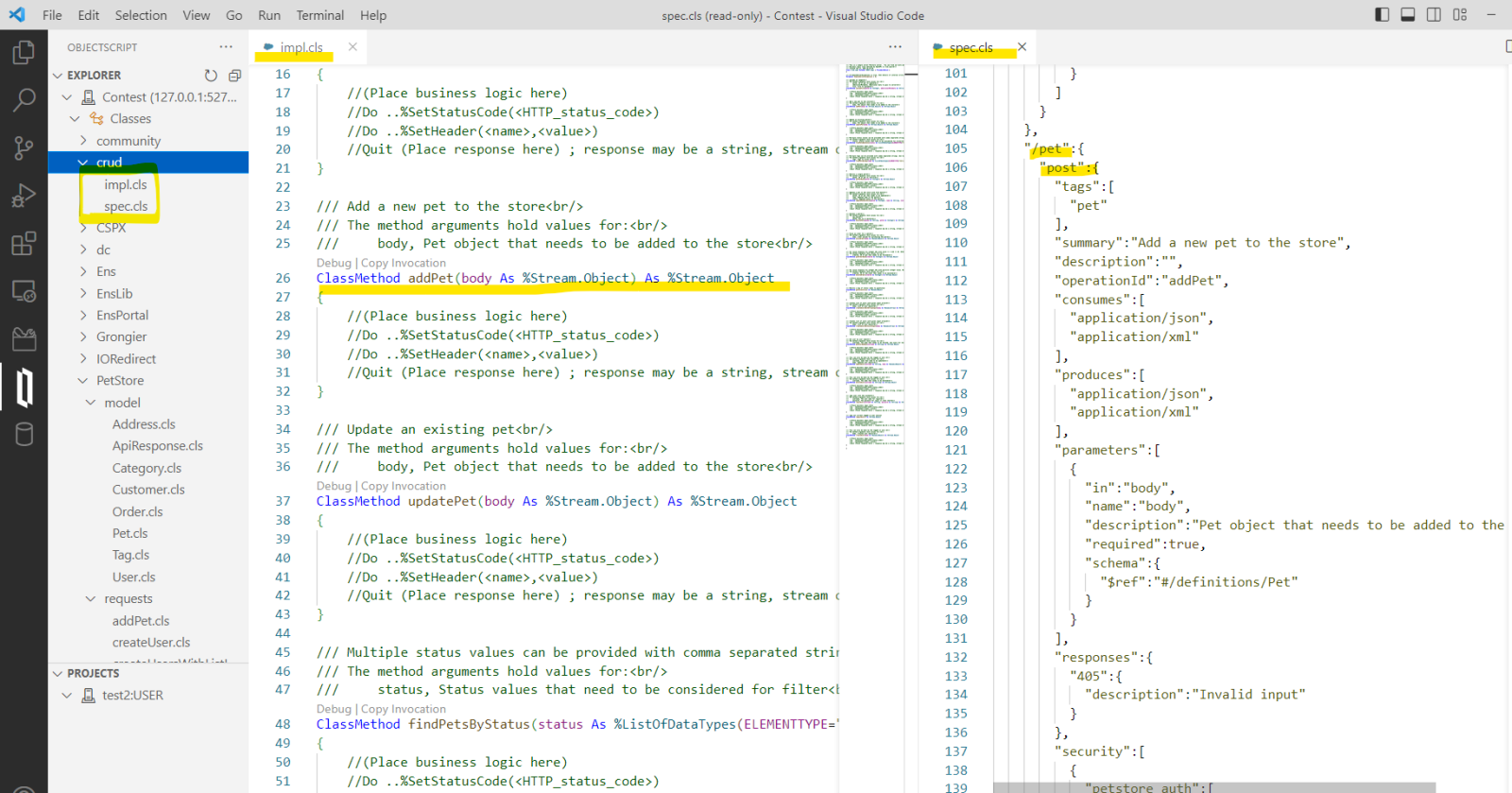Open the Terminal menu

coord(319,15)
